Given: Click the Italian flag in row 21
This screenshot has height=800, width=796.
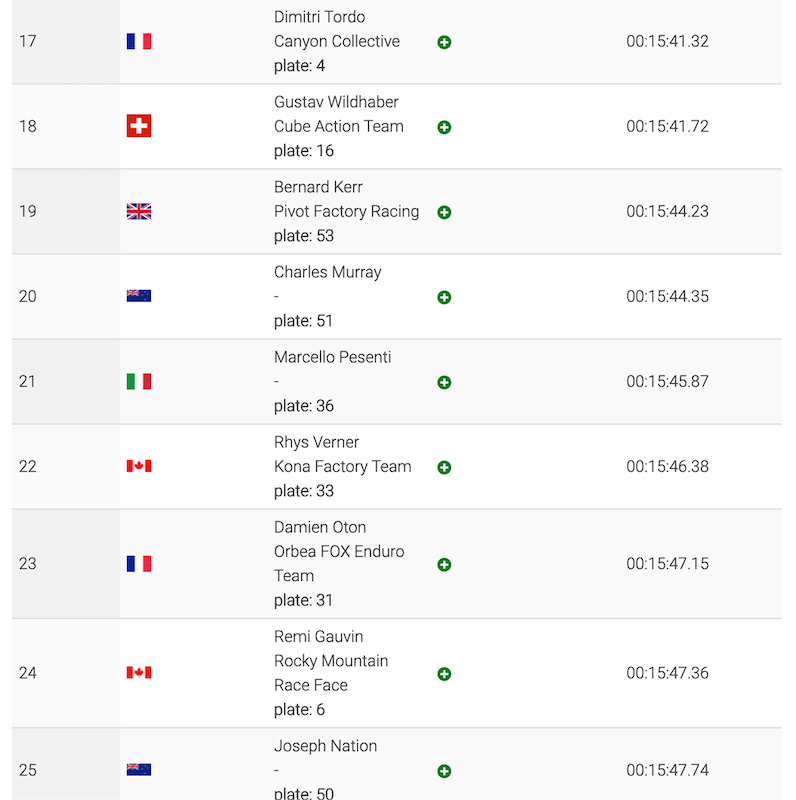Looking at the screenshot, I should [139, 381].
